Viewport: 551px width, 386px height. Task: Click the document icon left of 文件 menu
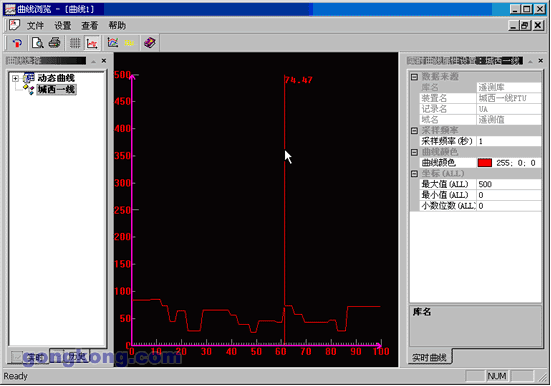coord(14,25)
